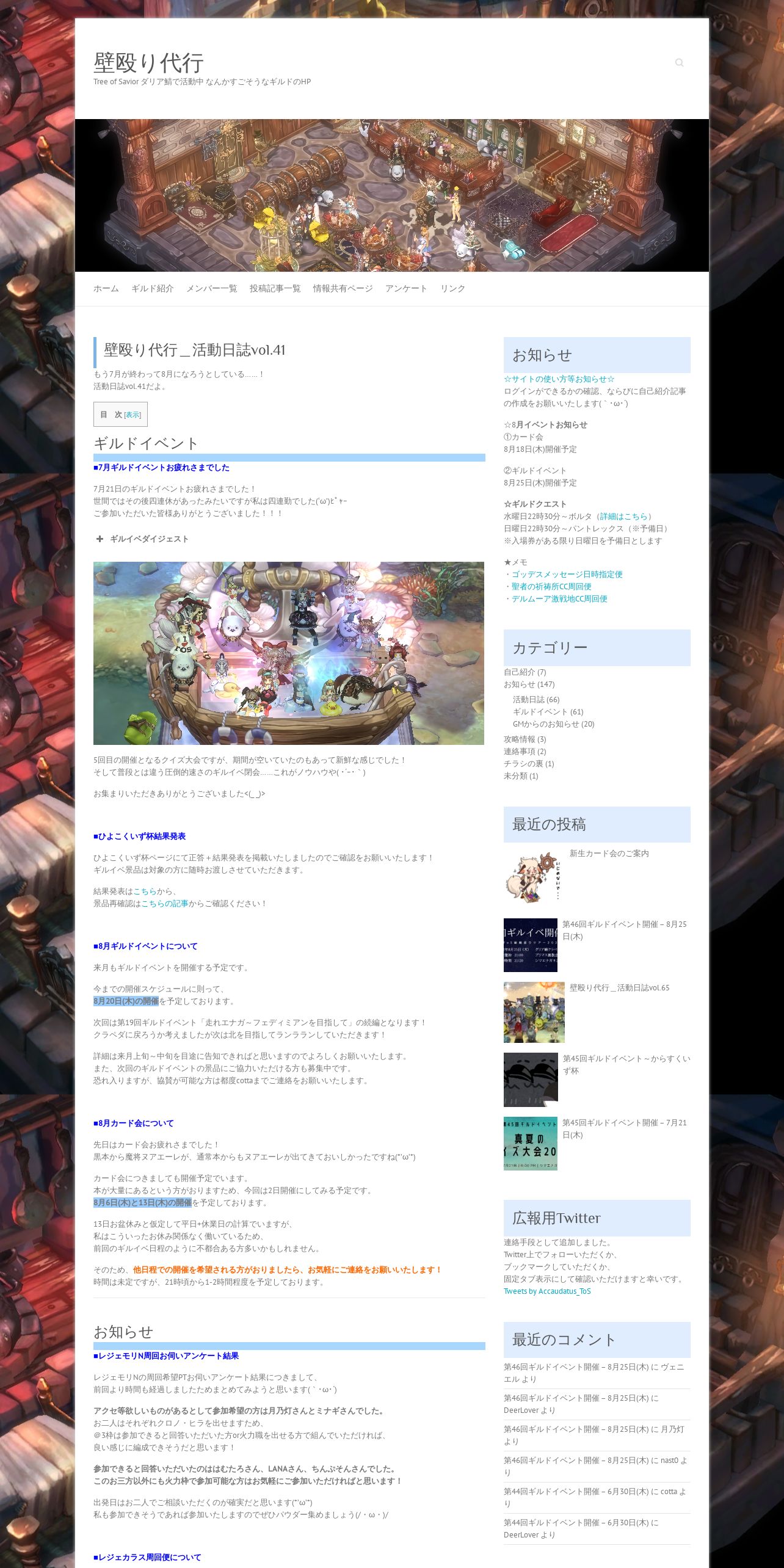
Task: Show the table of contents via 表示
Action: click(x=132, y=415)
